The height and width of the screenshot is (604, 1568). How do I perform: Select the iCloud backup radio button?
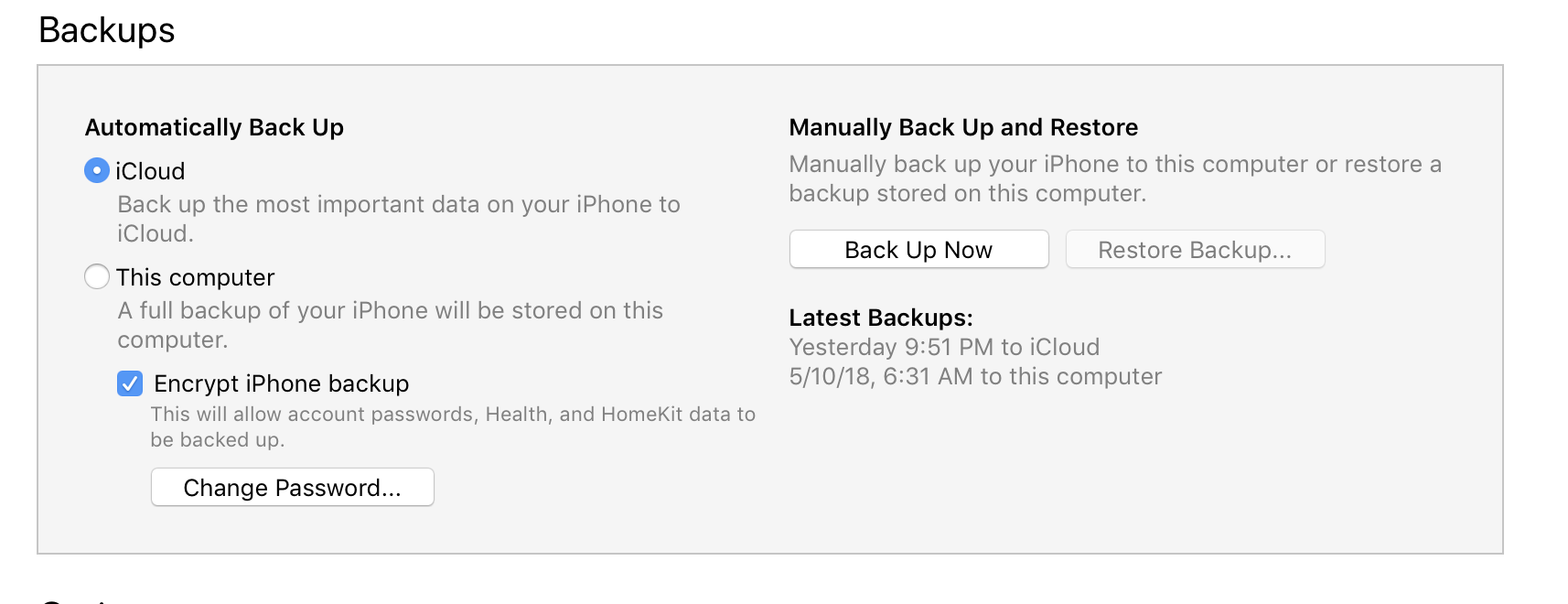[97, 171]
